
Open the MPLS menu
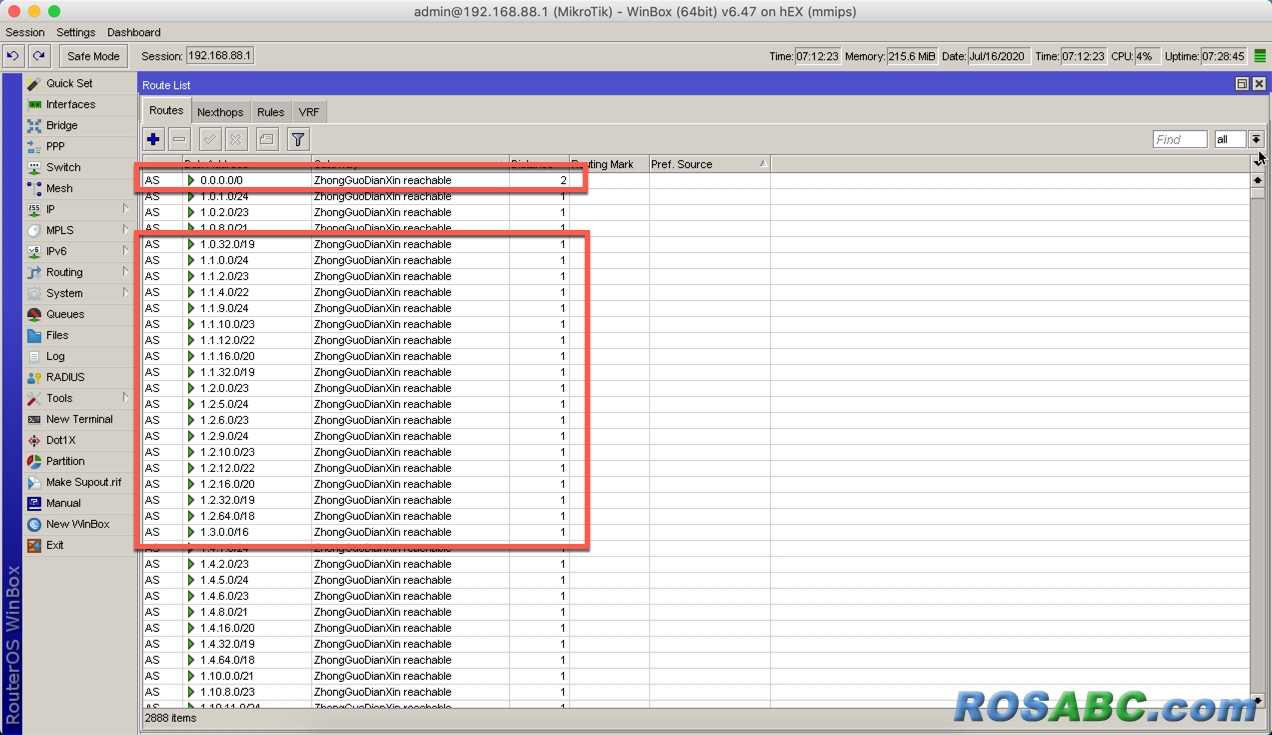(60, 231)
